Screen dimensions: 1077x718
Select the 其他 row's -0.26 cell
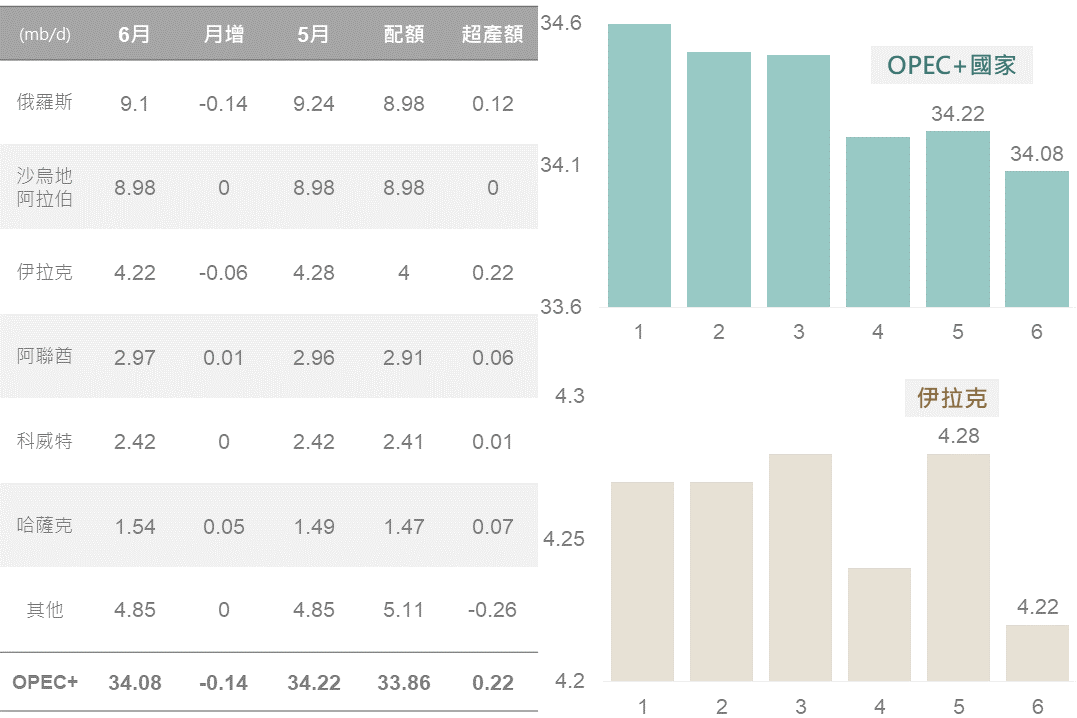pyautogui.click(x=492, y=610)
